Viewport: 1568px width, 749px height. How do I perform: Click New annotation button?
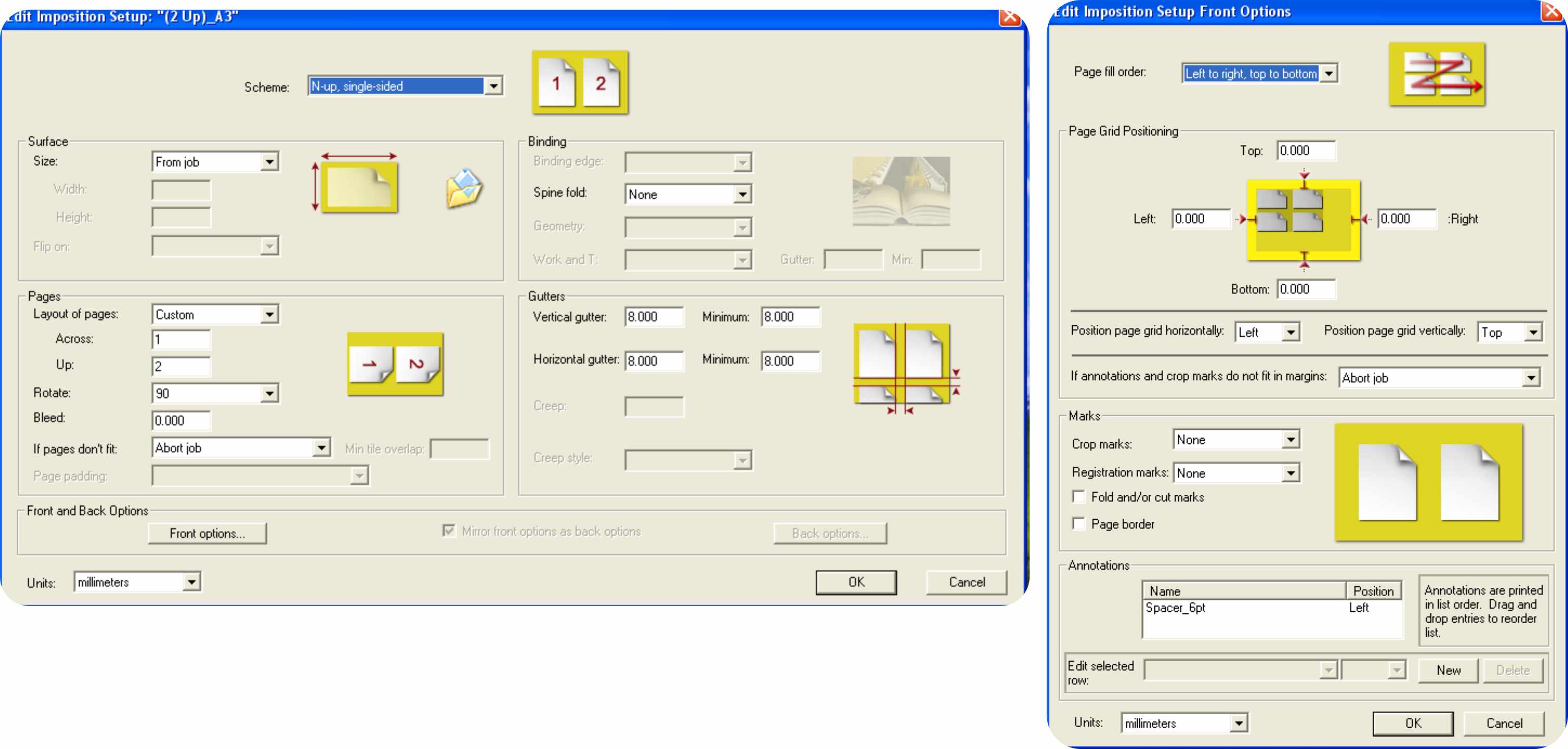pos(1448,671)
